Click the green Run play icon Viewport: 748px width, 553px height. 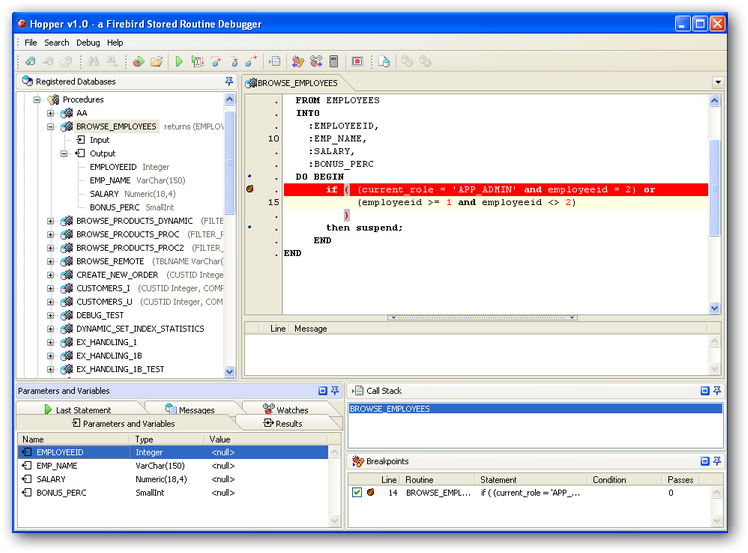point(179,61)
